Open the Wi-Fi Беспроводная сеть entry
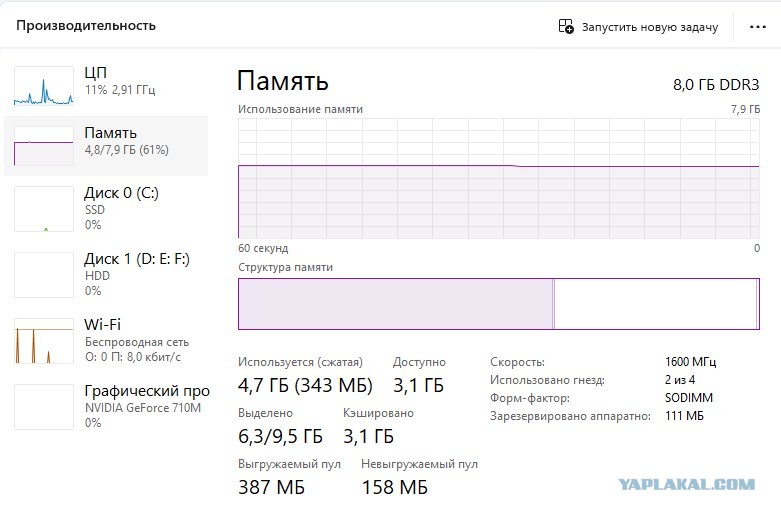This screenshot has height=514, width=781. coord(106,341)
